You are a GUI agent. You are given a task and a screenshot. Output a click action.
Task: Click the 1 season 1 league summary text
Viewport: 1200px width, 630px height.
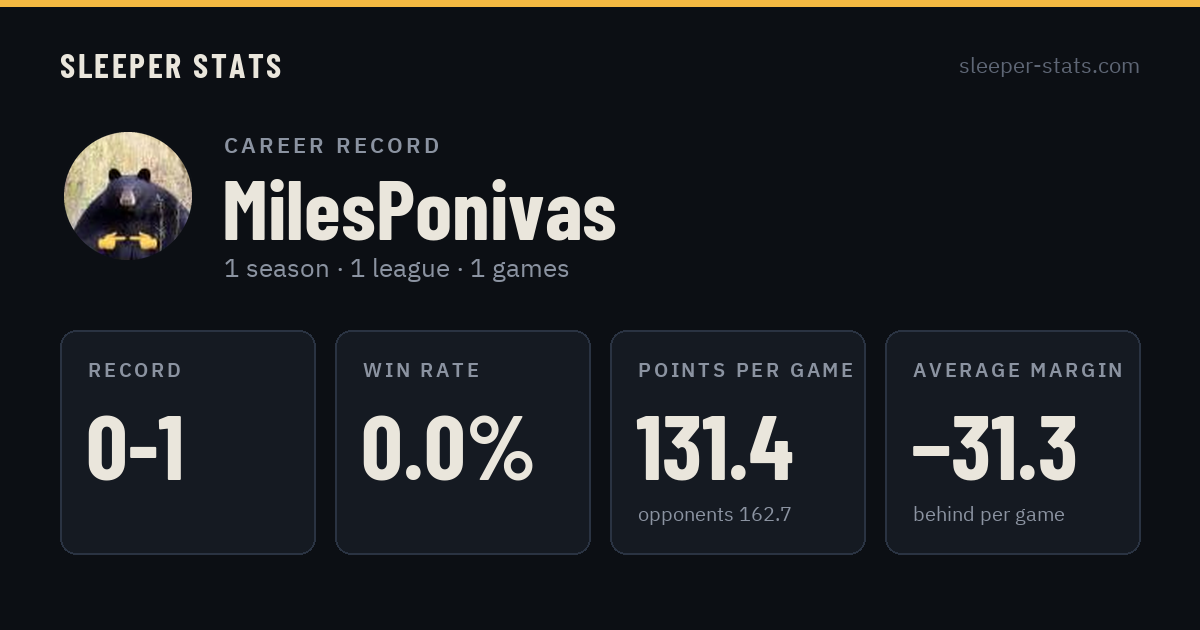(x=396, y=269)
